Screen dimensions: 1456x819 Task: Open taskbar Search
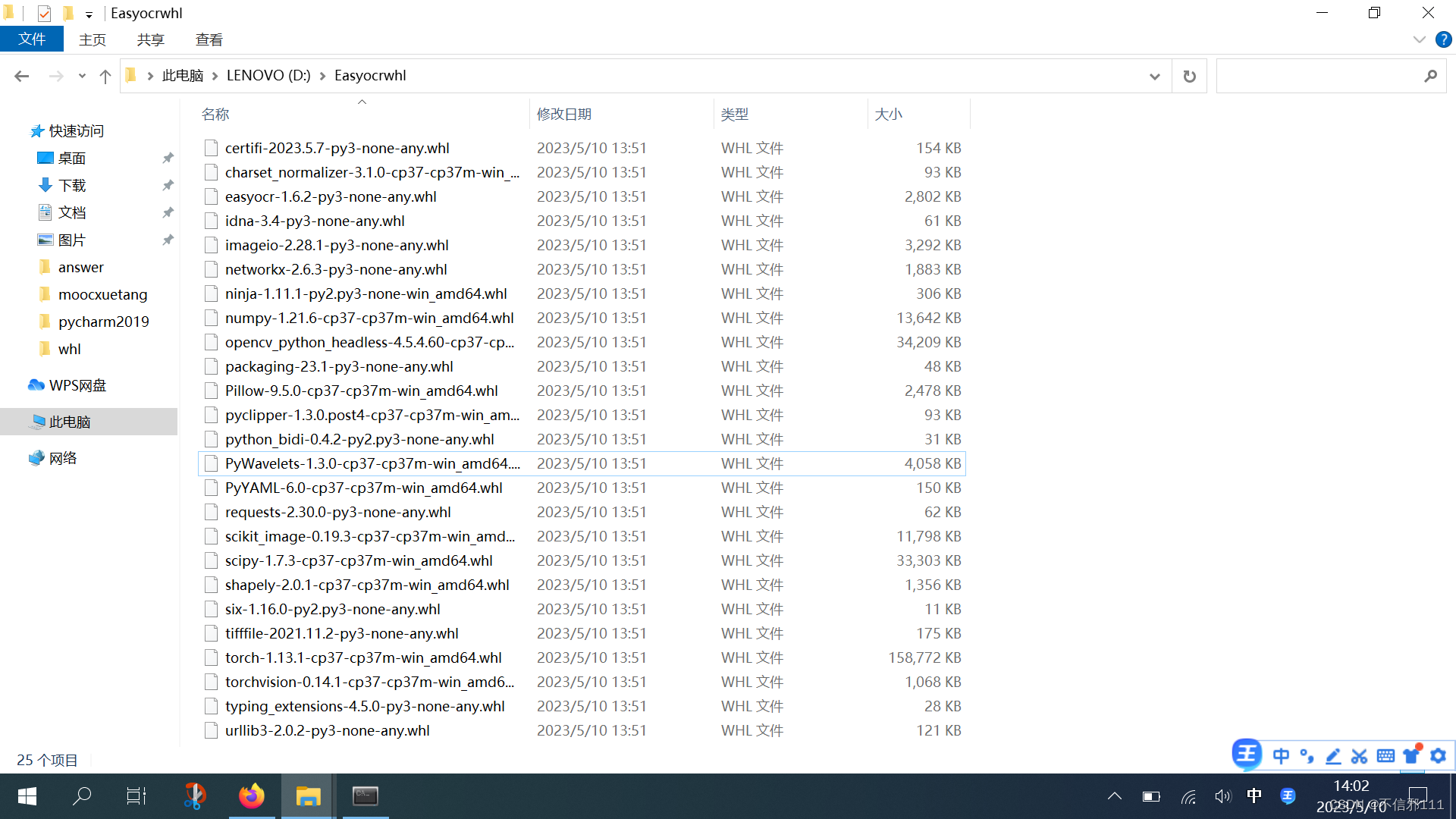[82, 796]
